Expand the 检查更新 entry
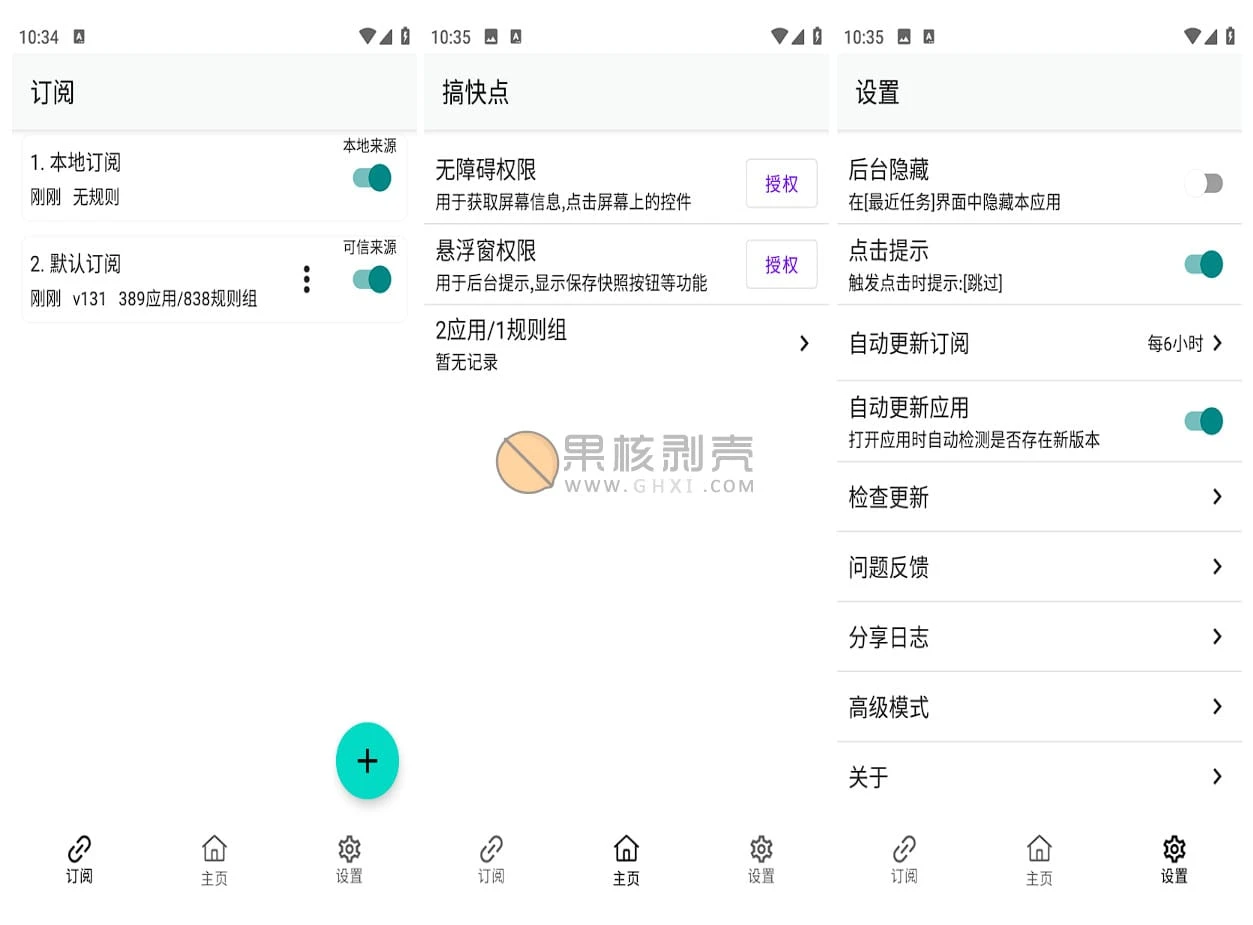 point(1038,496)
